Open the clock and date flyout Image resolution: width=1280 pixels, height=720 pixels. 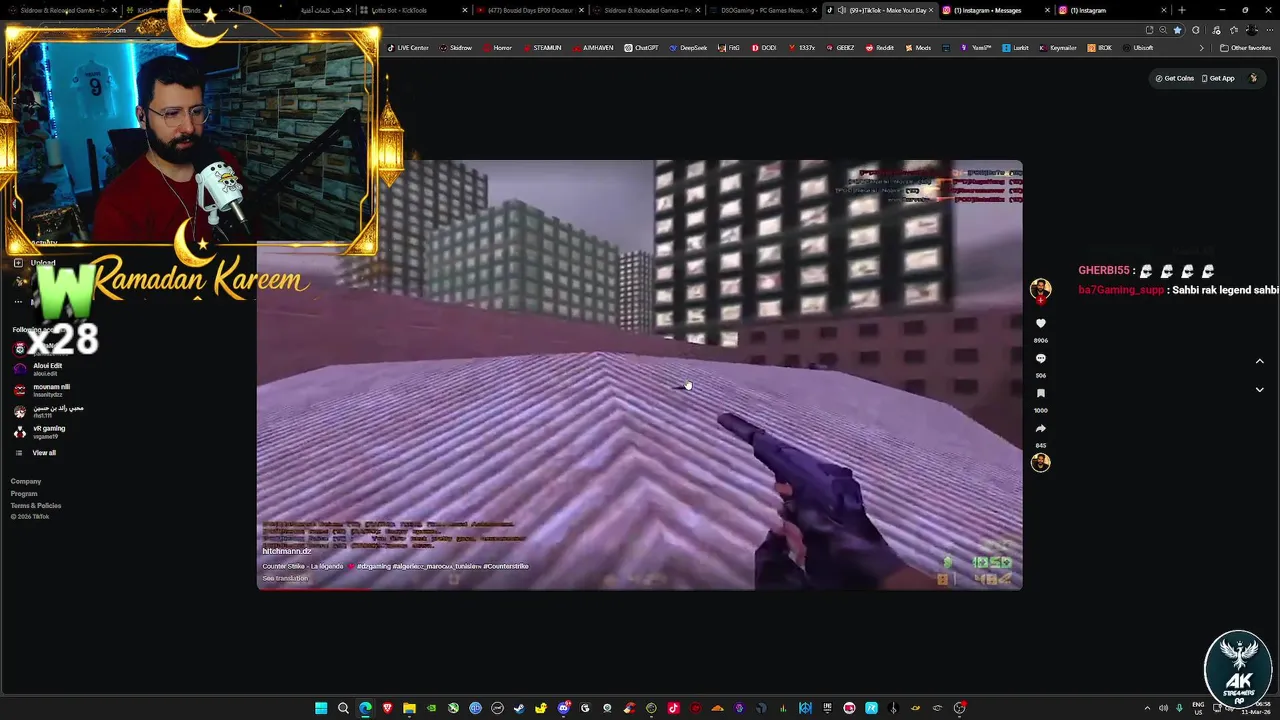(1258, 708)
